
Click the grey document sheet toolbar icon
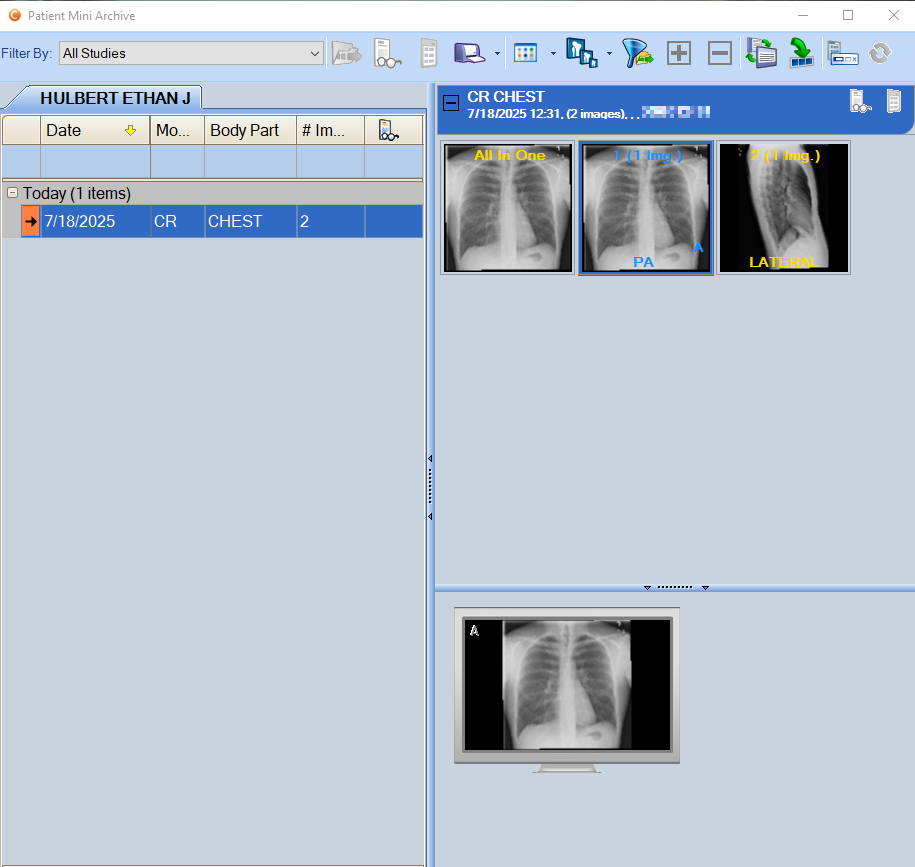click(x=429, y=54)
